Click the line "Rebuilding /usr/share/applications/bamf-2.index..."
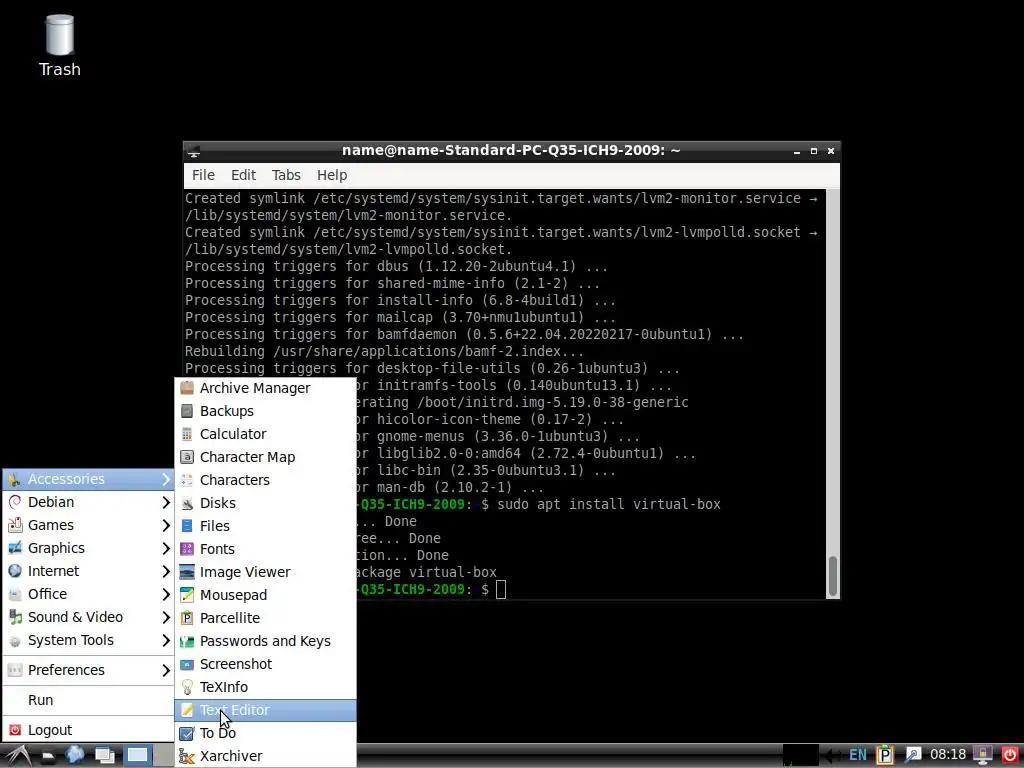 click(384, 351)
